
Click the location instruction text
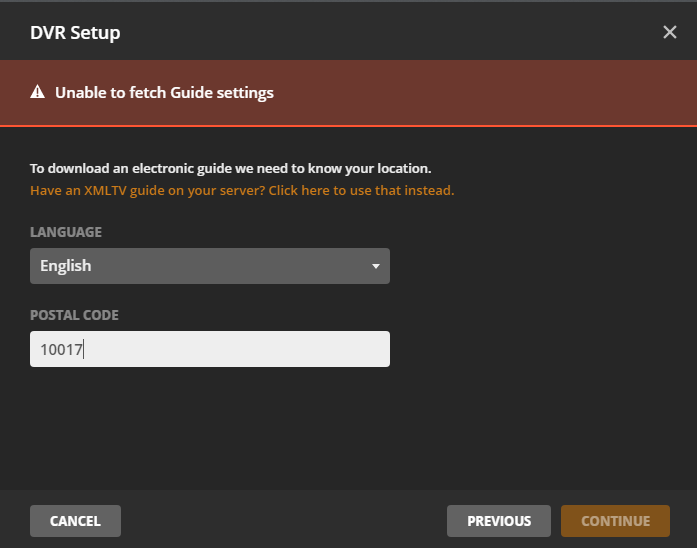click(x=231, y=169)
